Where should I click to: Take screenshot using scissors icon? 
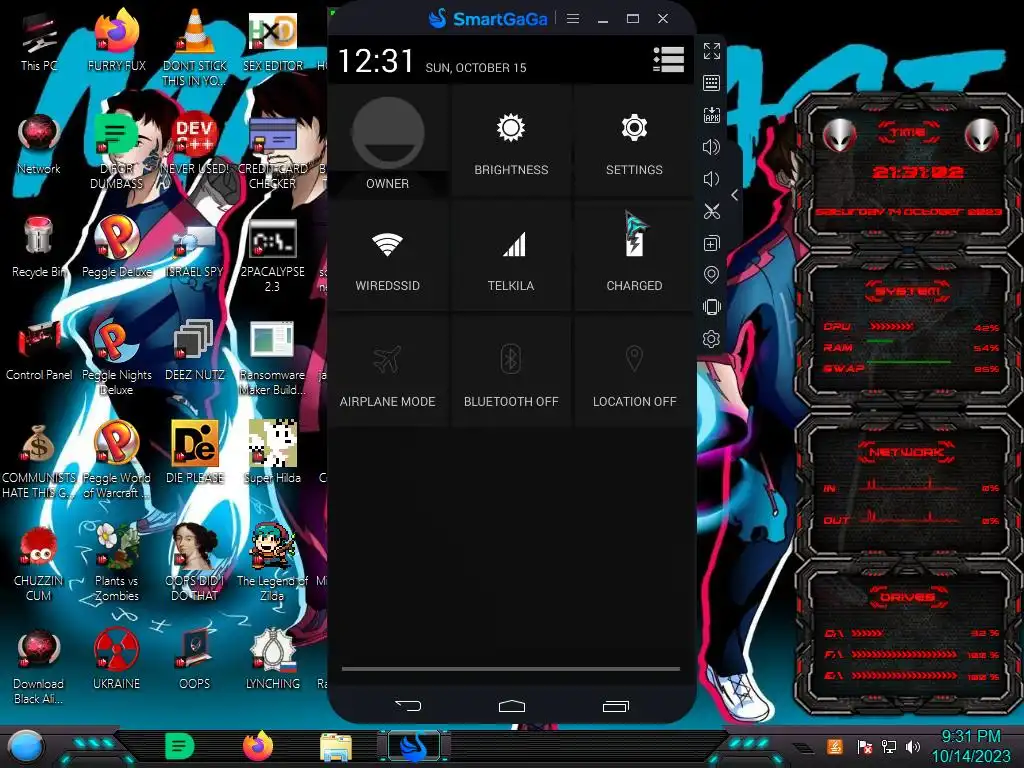[x=711, y=211]
